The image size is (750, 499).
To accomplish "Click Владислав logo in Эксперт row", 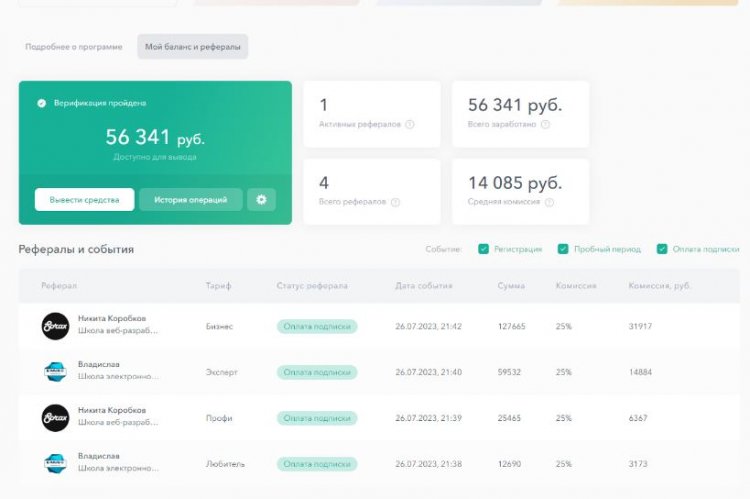I will 55,372.
